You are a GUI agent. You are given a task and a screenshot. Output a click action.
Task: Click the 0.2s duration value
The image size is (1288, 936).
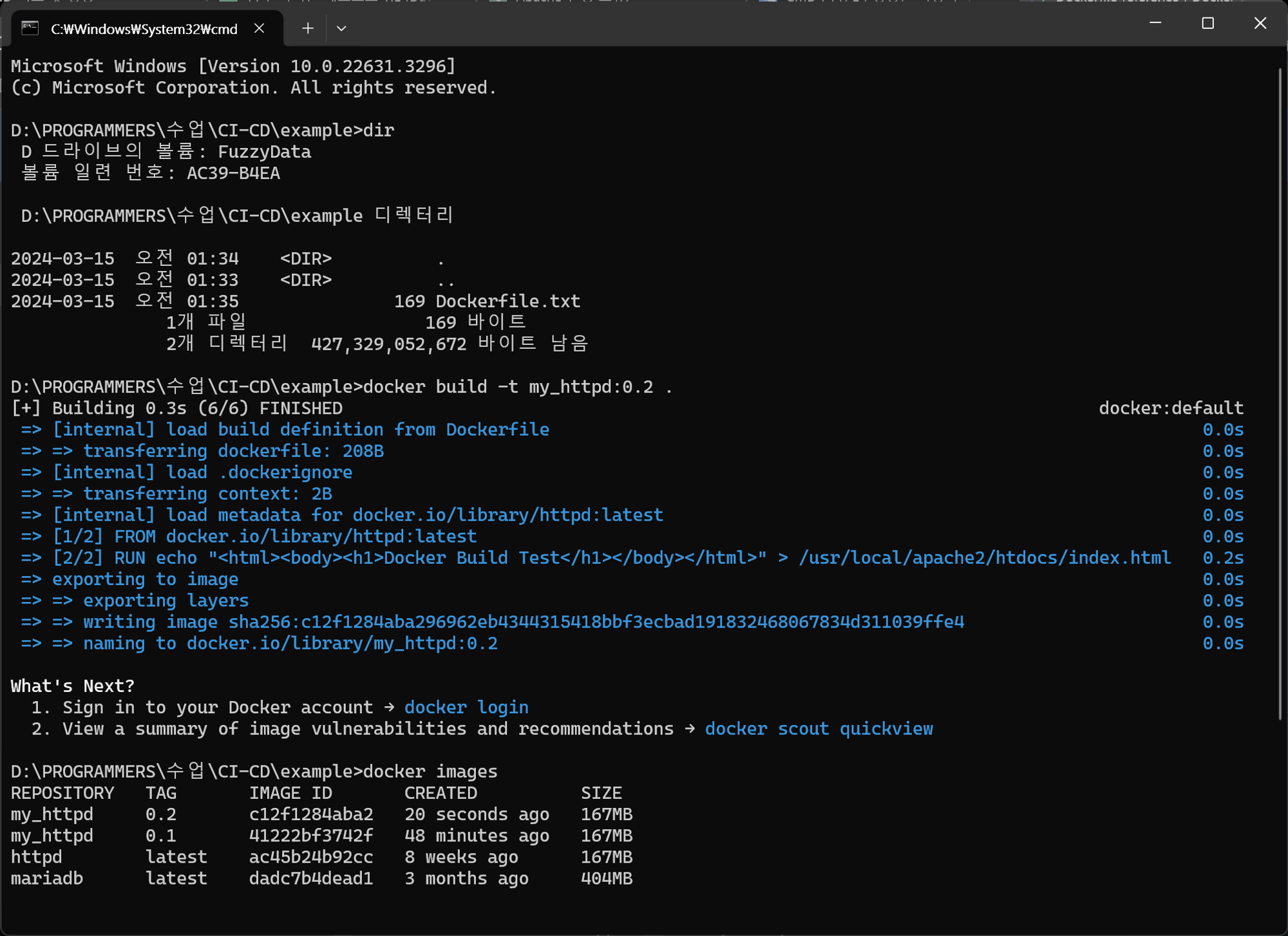(x=1223, y=557)
